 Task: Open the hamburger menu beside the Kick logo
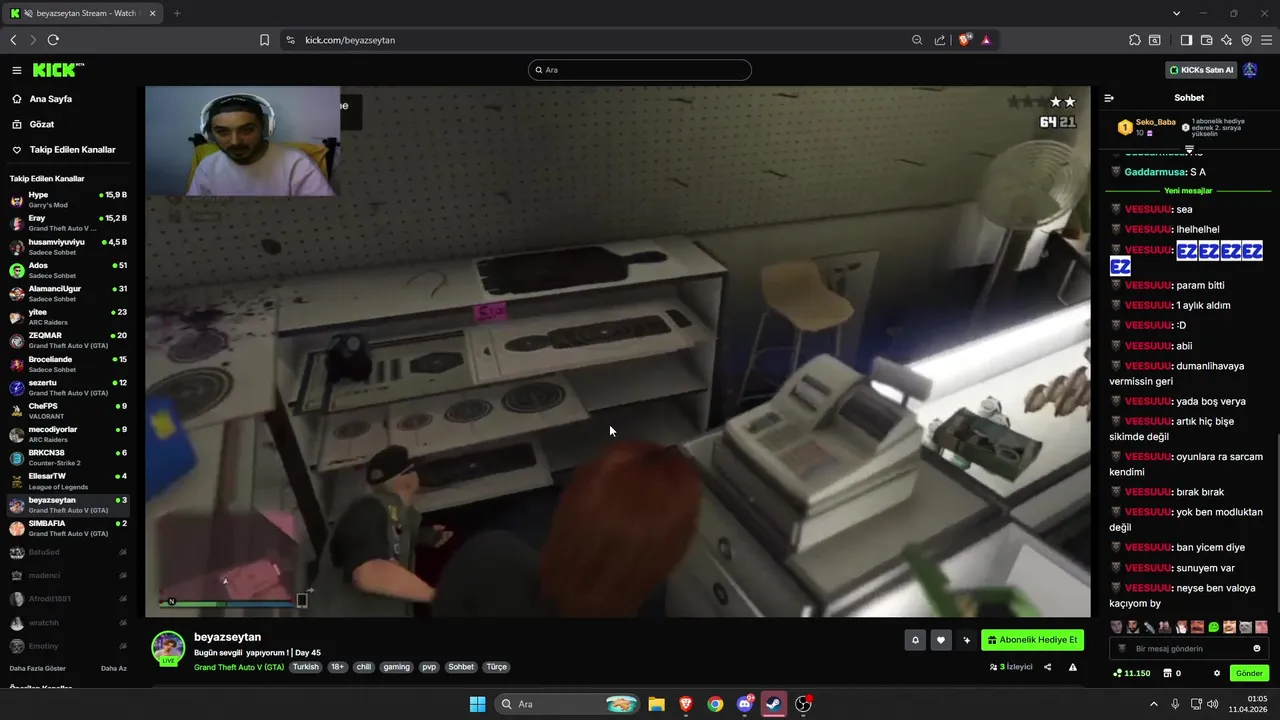pyautogui.click(x=17, y=70)
